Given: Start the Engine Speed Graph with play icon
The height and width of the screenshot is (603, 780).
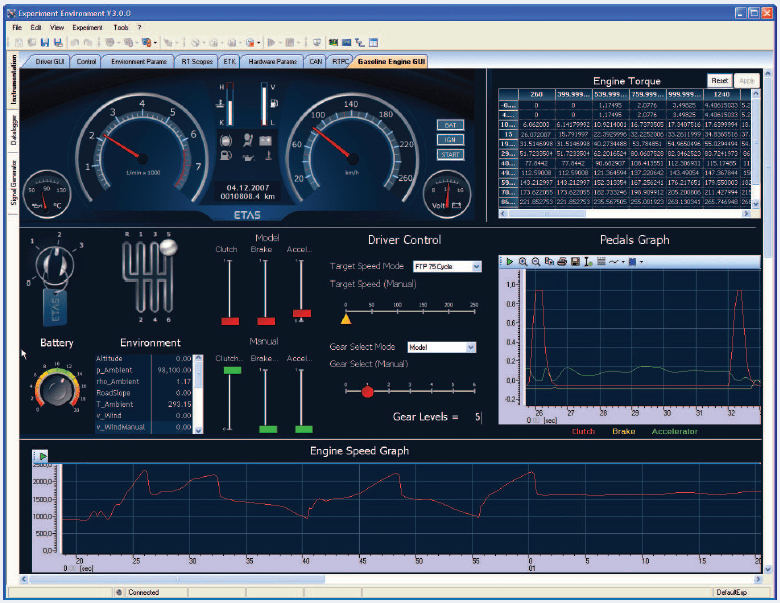Looking at the screenshot, I should [43, 456].
